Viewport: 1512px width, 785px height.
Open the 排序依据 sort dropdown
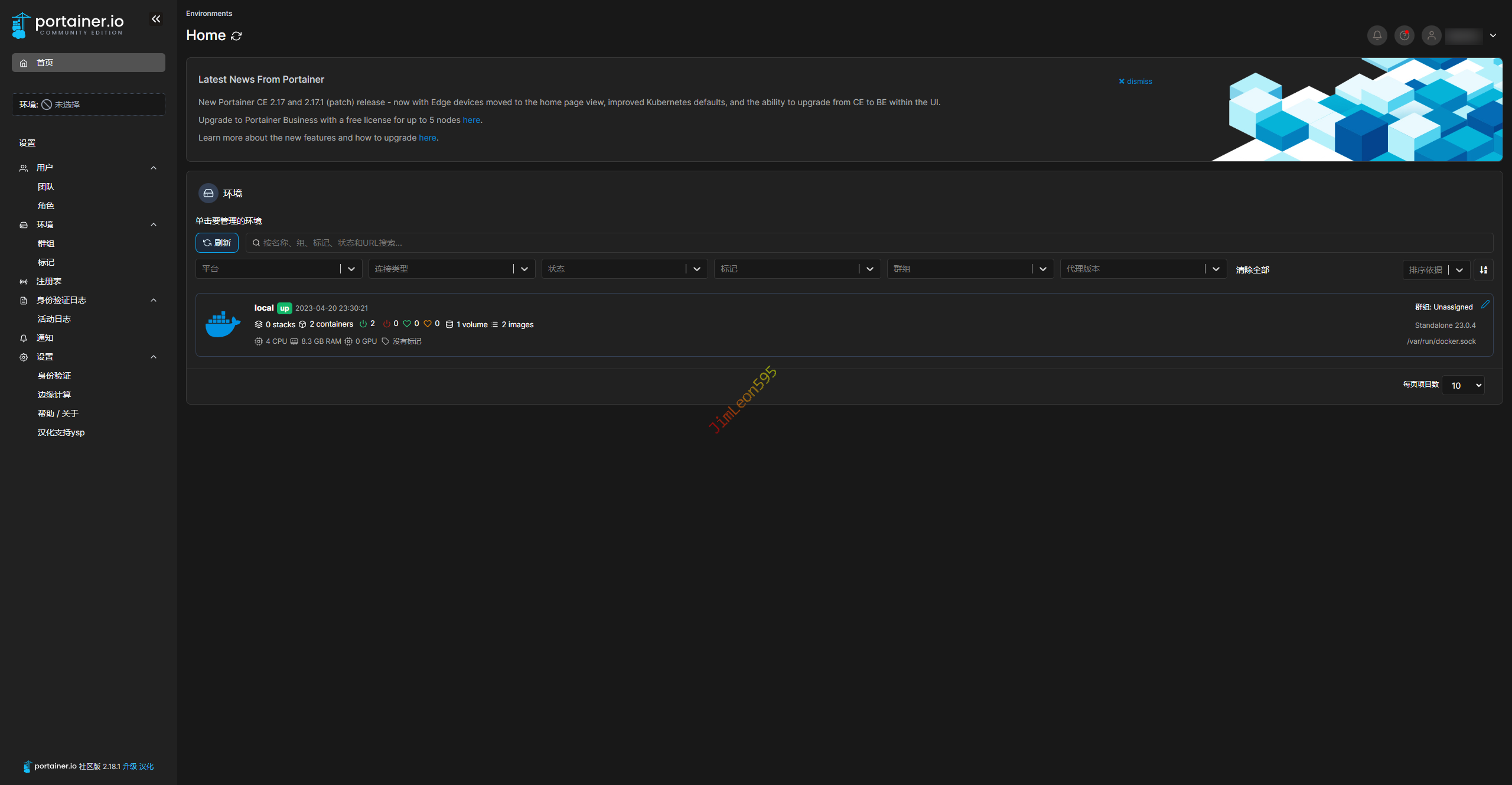click(1435, 269)
